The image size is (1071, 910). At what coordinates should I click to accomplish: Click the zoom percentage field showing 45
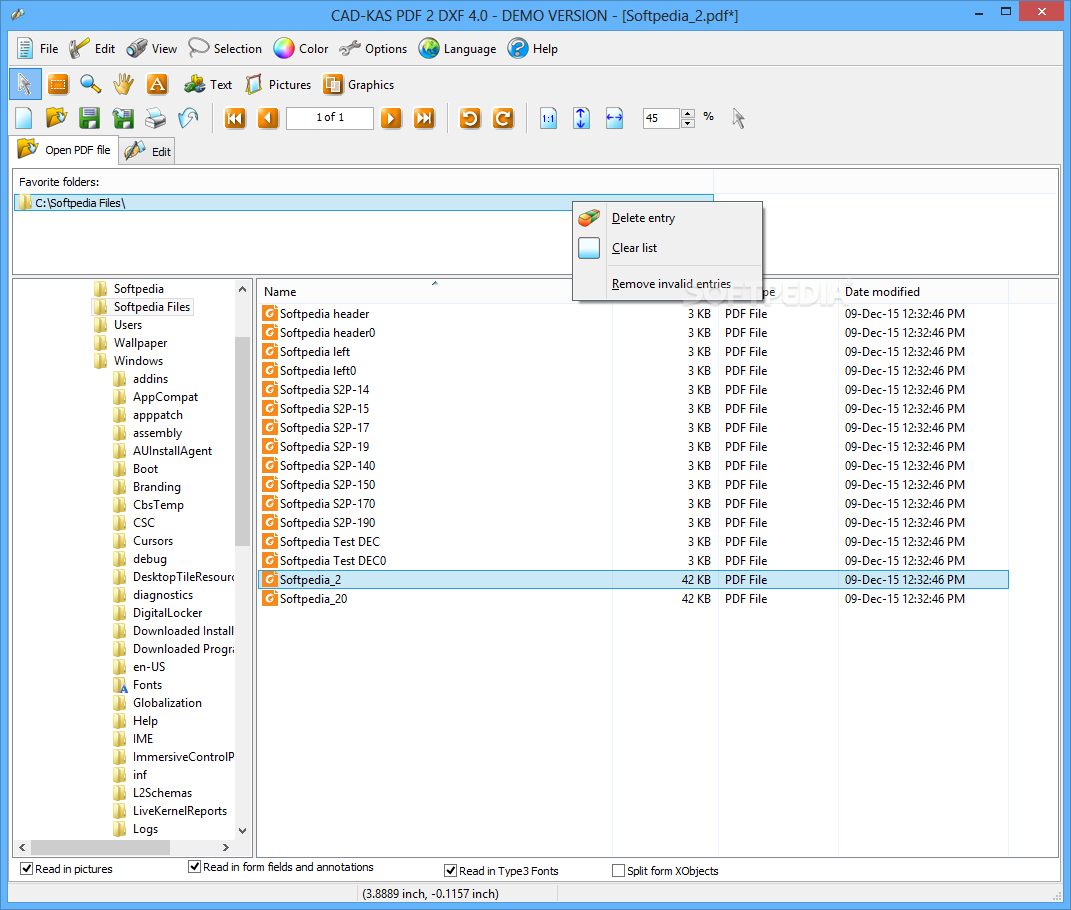pyautogui.click(x=660, y=118)
